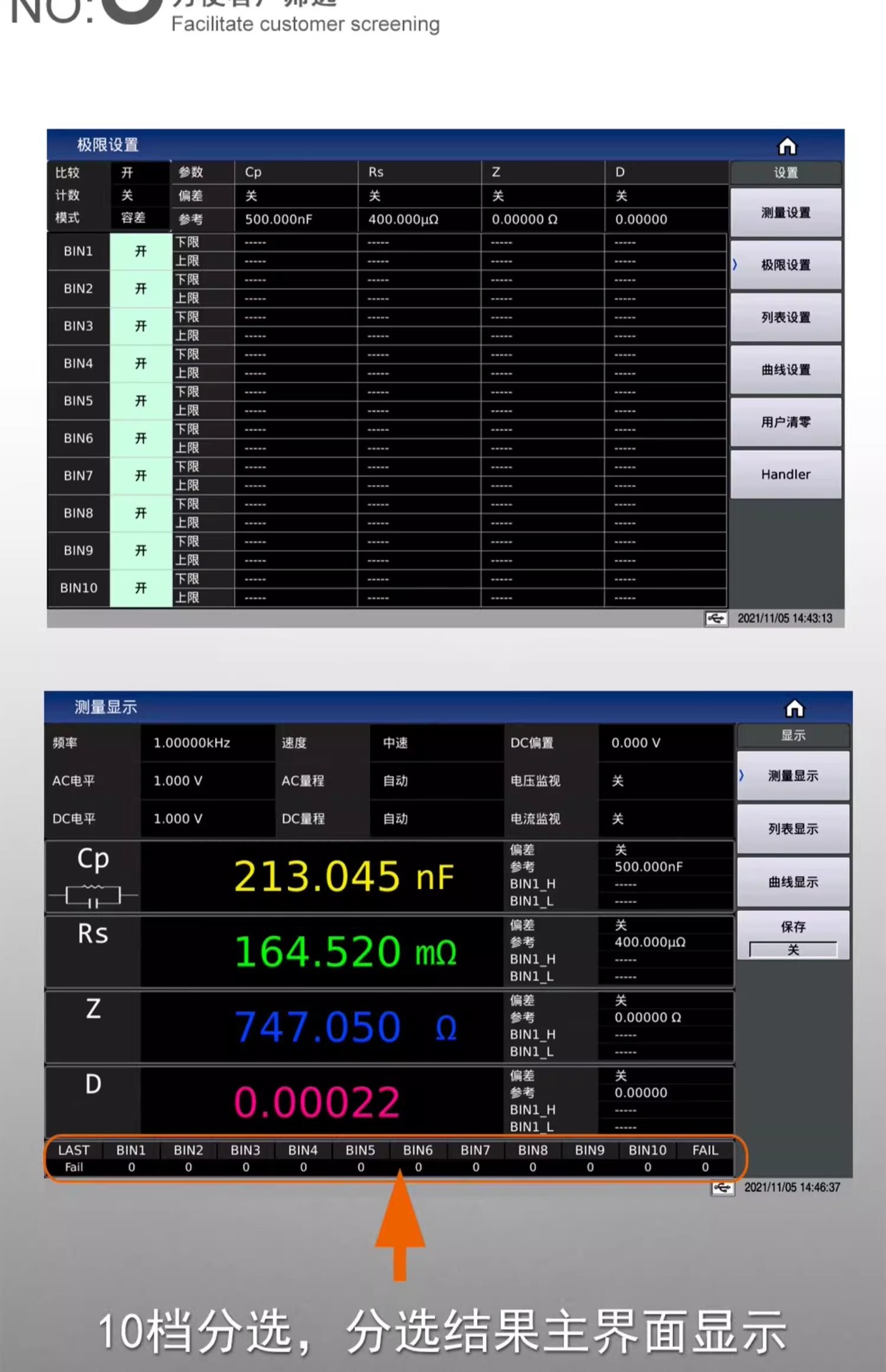Open the 电压监视 voltage monitor value

(x=666, y=781)
